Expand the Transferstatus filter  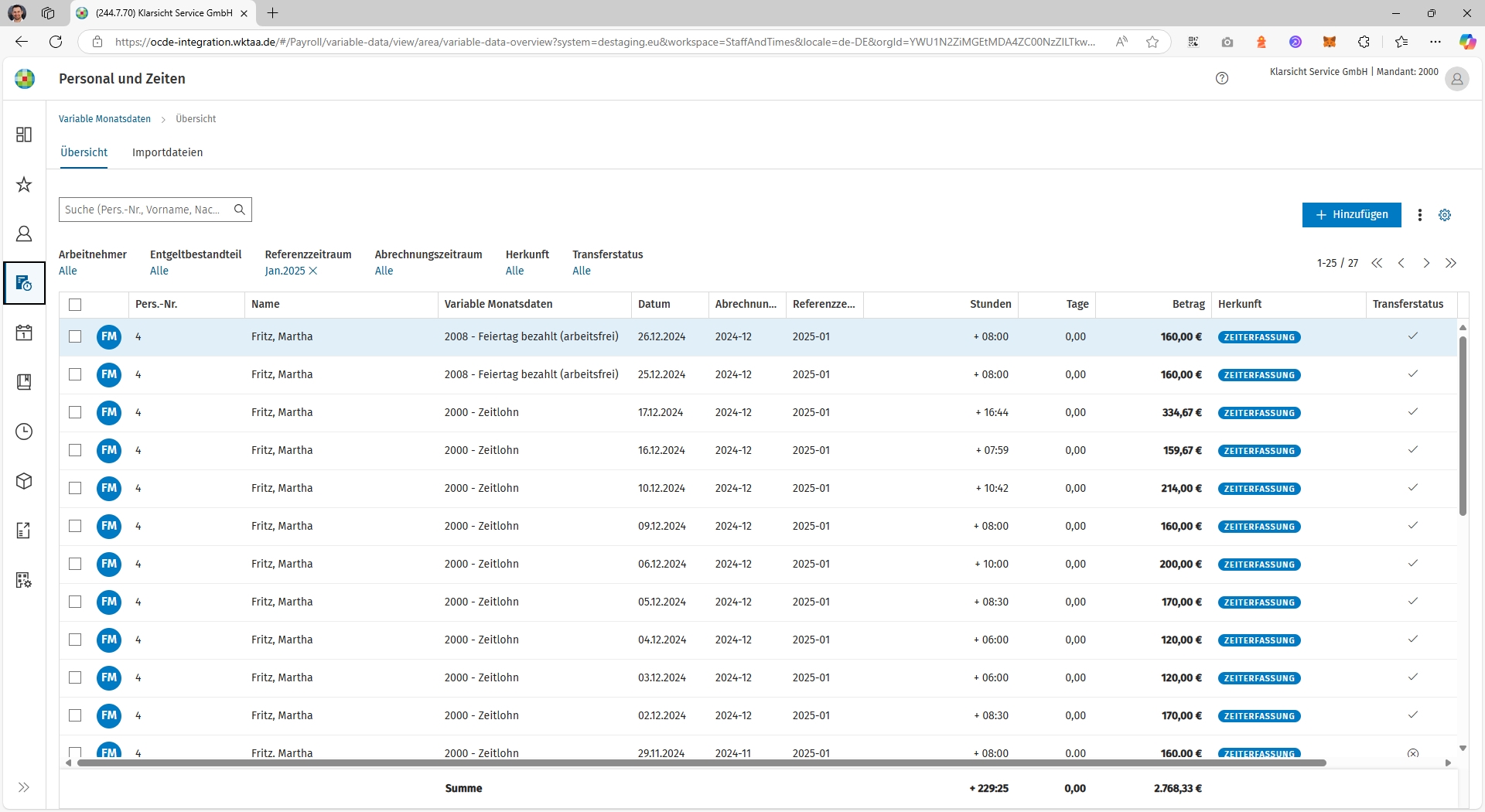(582, 271)
